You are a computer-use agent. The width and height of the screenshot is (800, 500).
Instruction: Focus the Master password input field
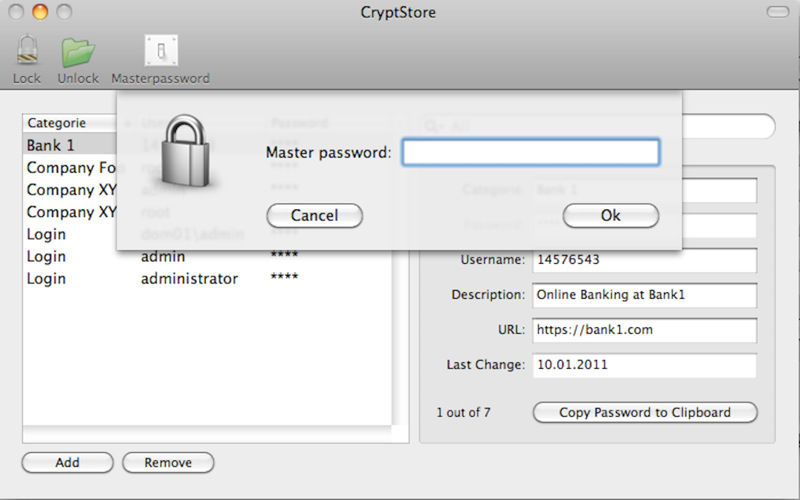pos(531,152)
